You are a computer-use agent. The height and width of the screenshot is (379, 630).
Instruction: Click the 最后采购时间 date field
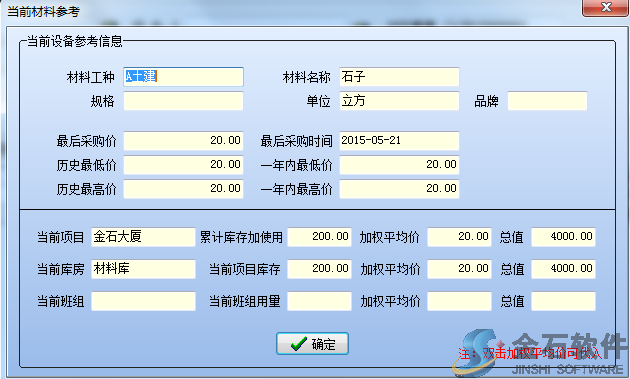pyautogui.click(x=399, y=141)
